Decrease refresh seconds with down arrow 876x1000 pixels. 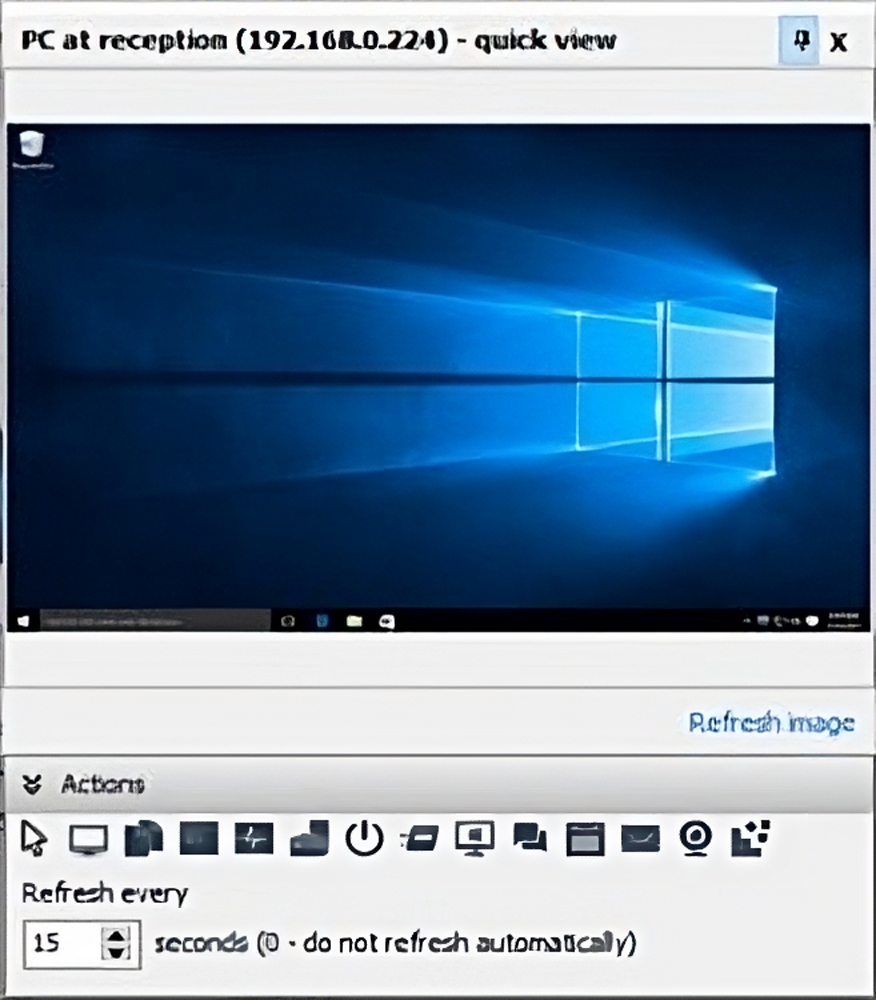tap(116, 952)
